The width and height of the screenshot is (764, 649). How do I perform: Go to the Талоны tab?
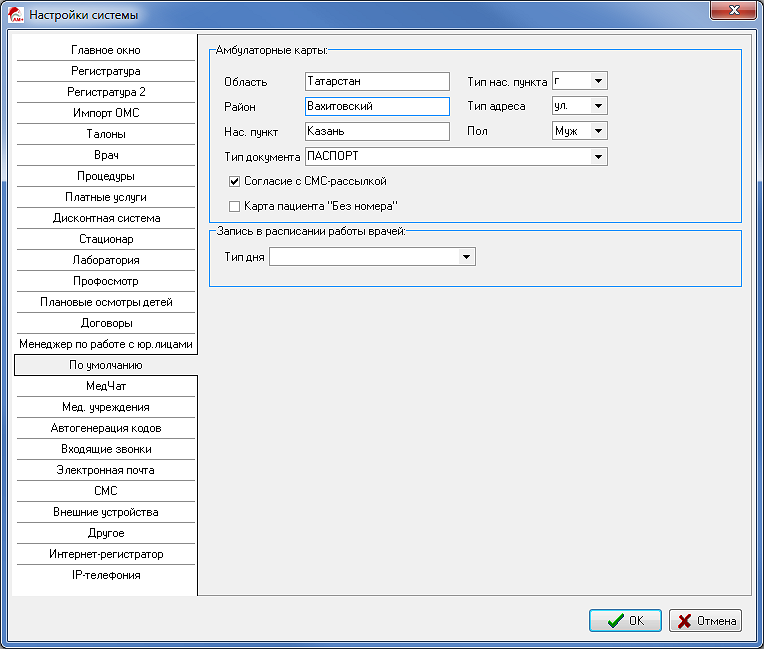pos(106,134)
